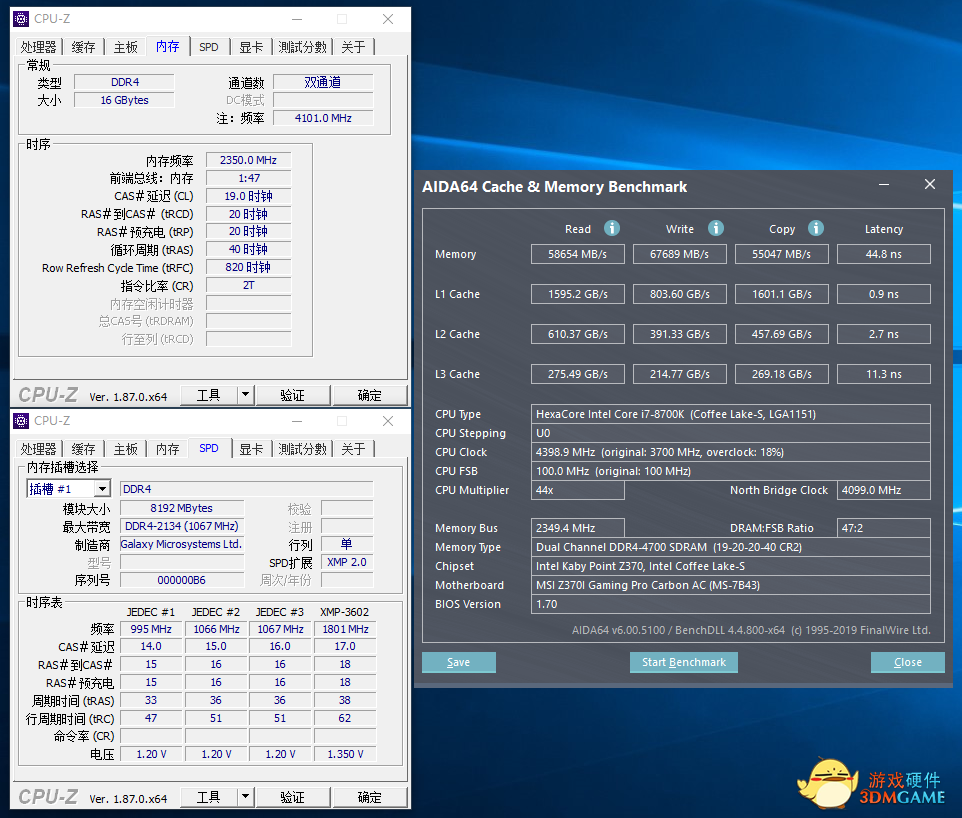Click the Memory Type DDR4-4700 SDRAM field
The height and width of the screenshot is (818, 962).
click(x=731, y=547)
